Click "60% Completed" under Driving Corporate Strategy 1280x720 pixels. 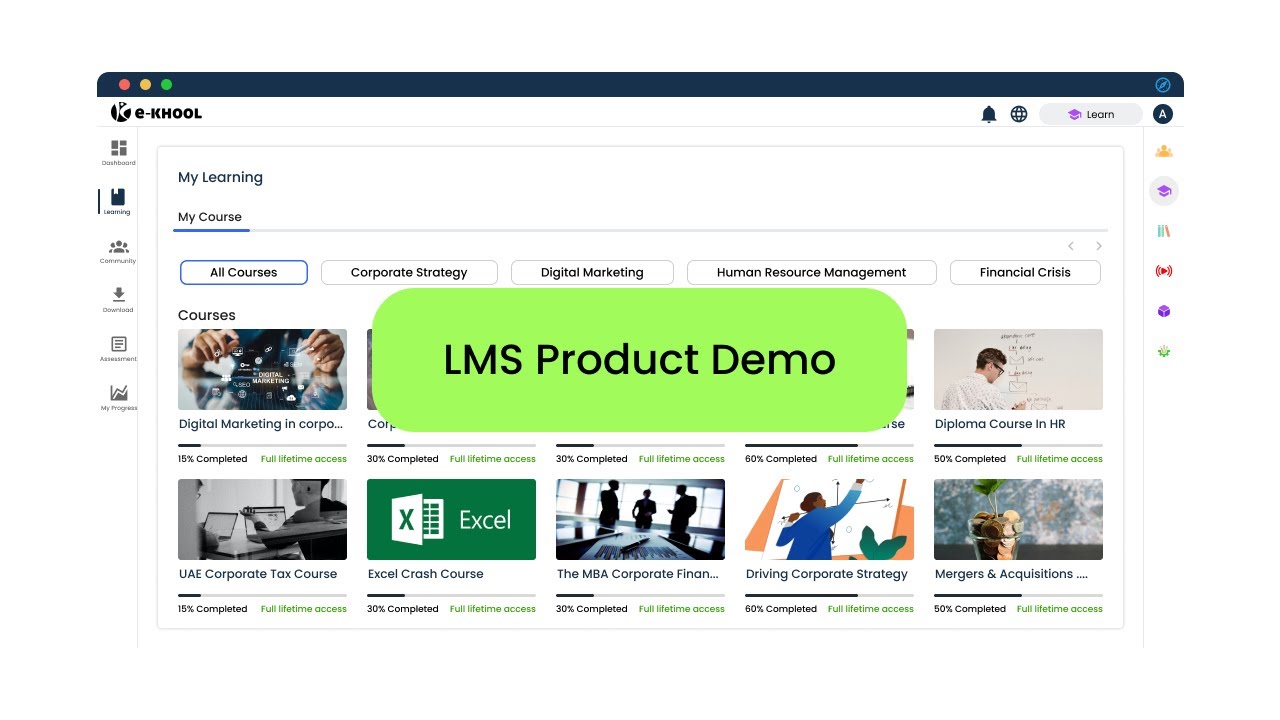pyautogui.click(x=781, y=609)
